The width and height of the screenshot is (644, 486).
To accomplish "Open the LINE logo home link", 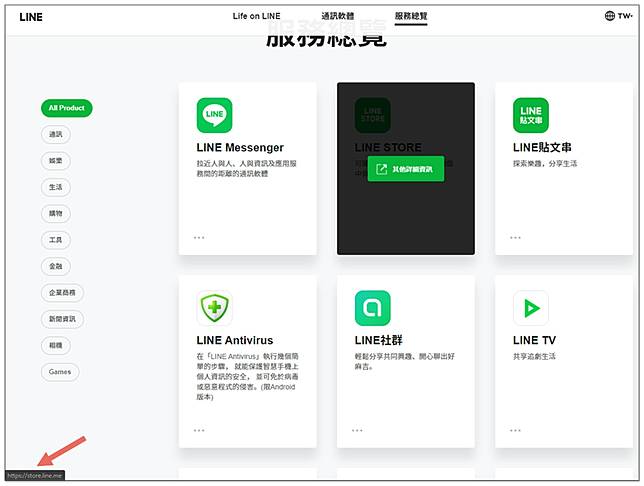I will (x=31, y=17).
